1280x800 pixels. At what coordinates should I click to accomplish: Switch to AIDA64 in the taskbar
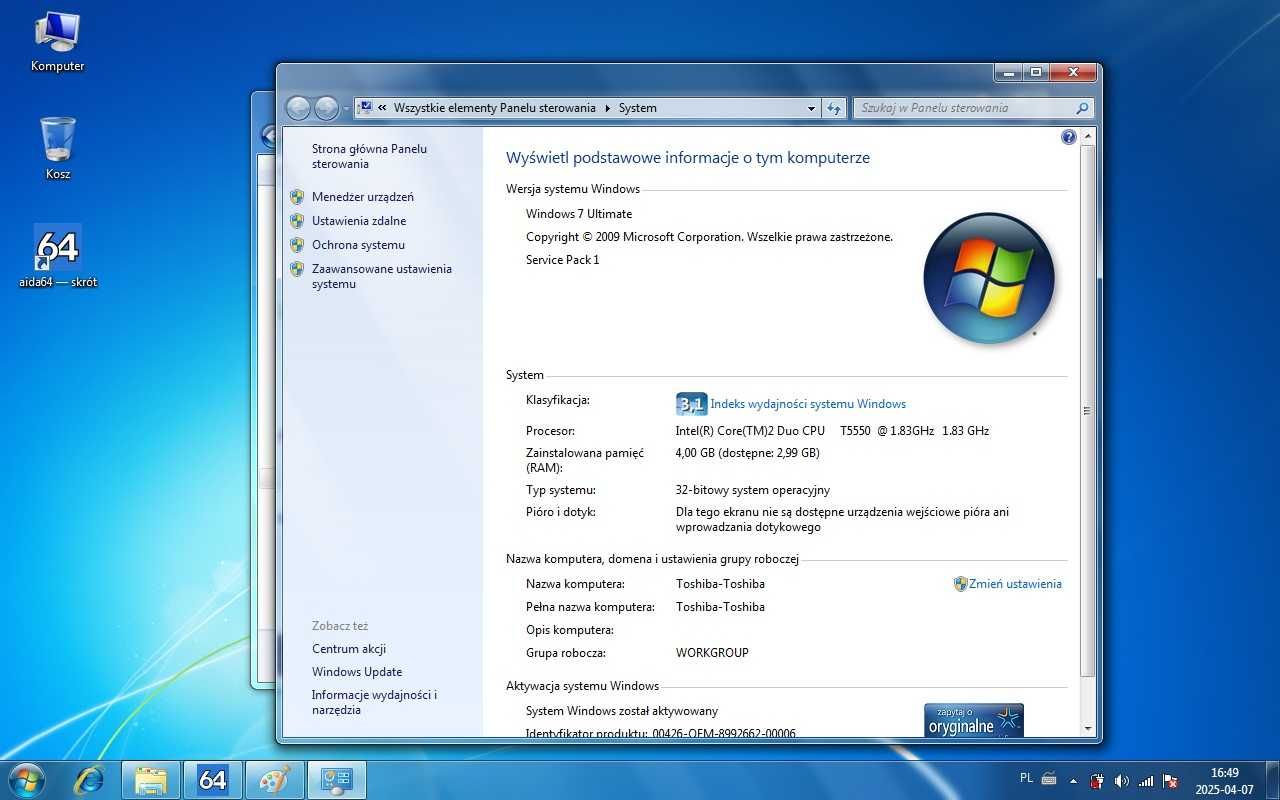pyautogui.click(x=212, y=780)
